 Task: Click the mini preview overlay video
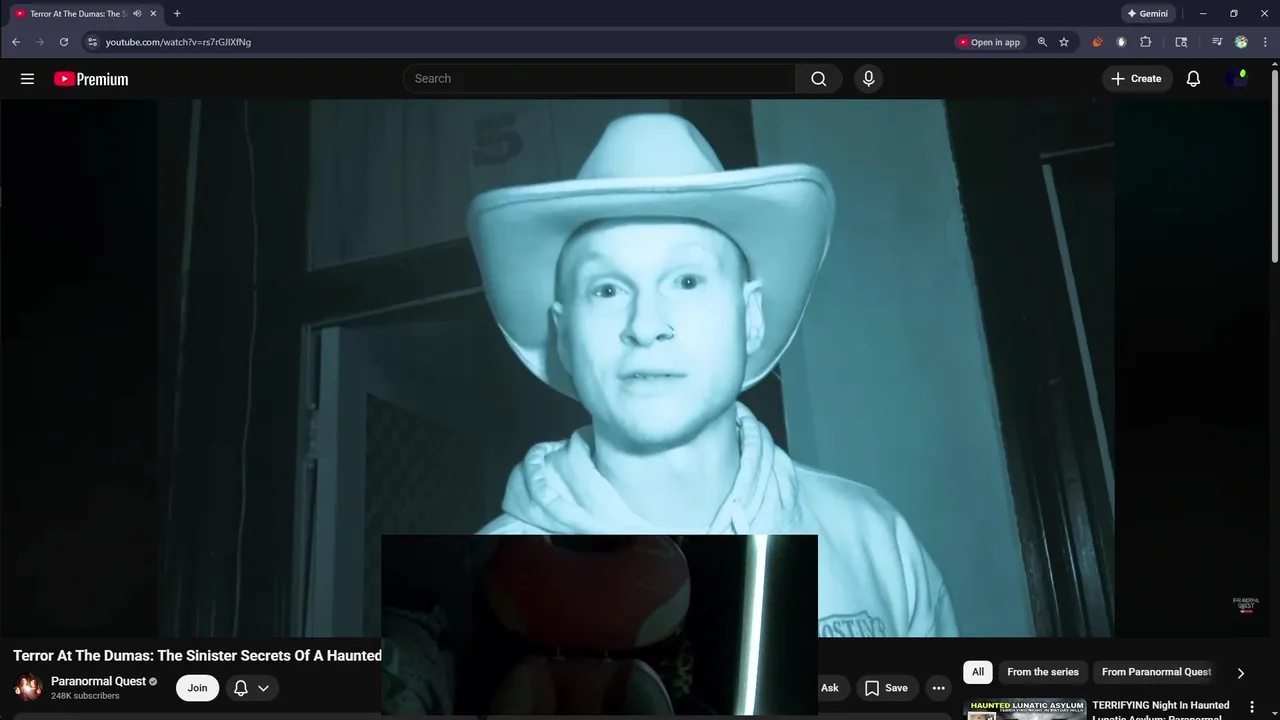pyautogui.click(x=599, y=625)
